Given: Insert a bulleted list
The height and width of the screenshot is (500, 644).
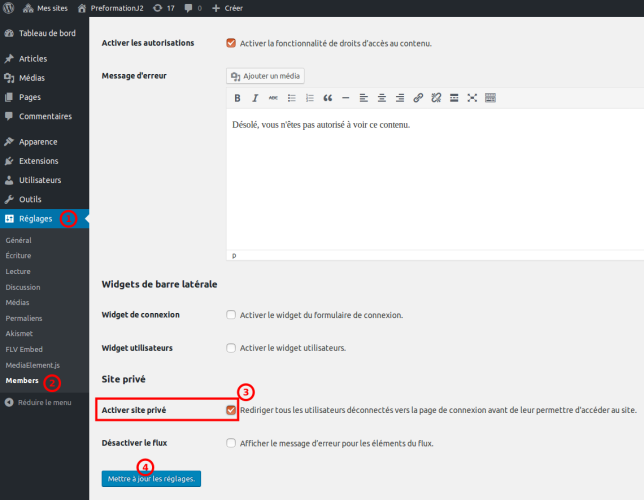Looking at the screenshot, I should (x=291, y=98).
